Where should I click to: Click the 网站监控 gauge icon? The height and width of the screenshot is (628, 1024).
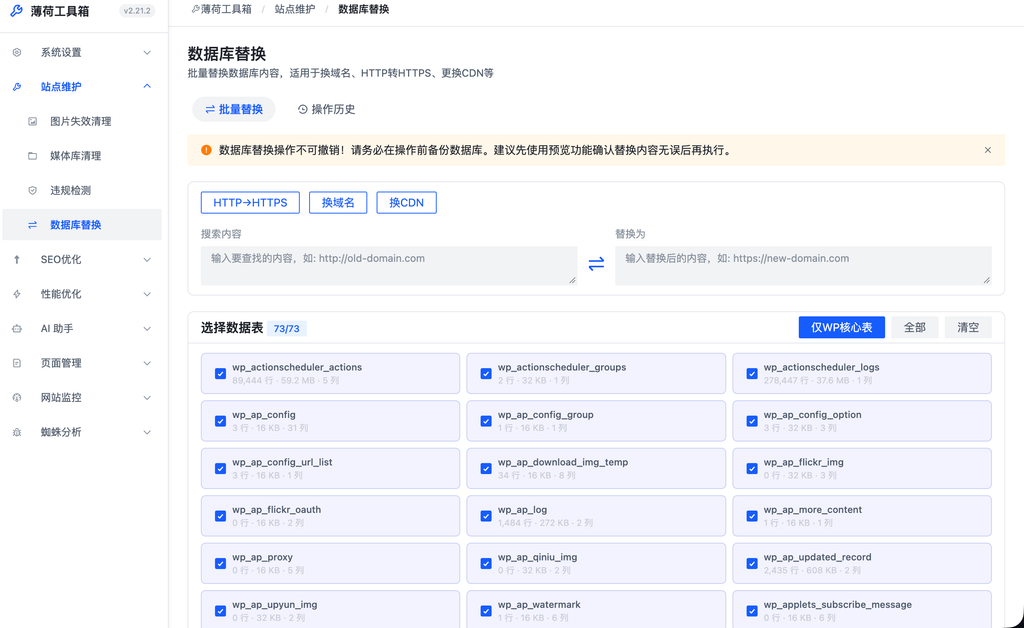17,398
